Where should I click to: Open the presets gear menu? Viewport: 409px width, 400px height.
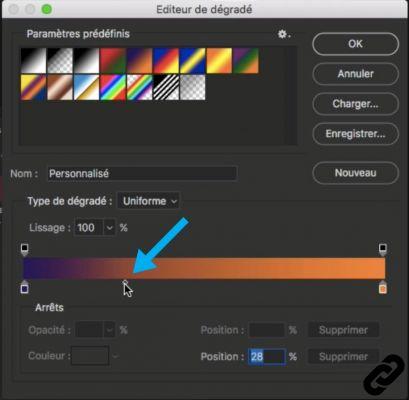(284, 34)
